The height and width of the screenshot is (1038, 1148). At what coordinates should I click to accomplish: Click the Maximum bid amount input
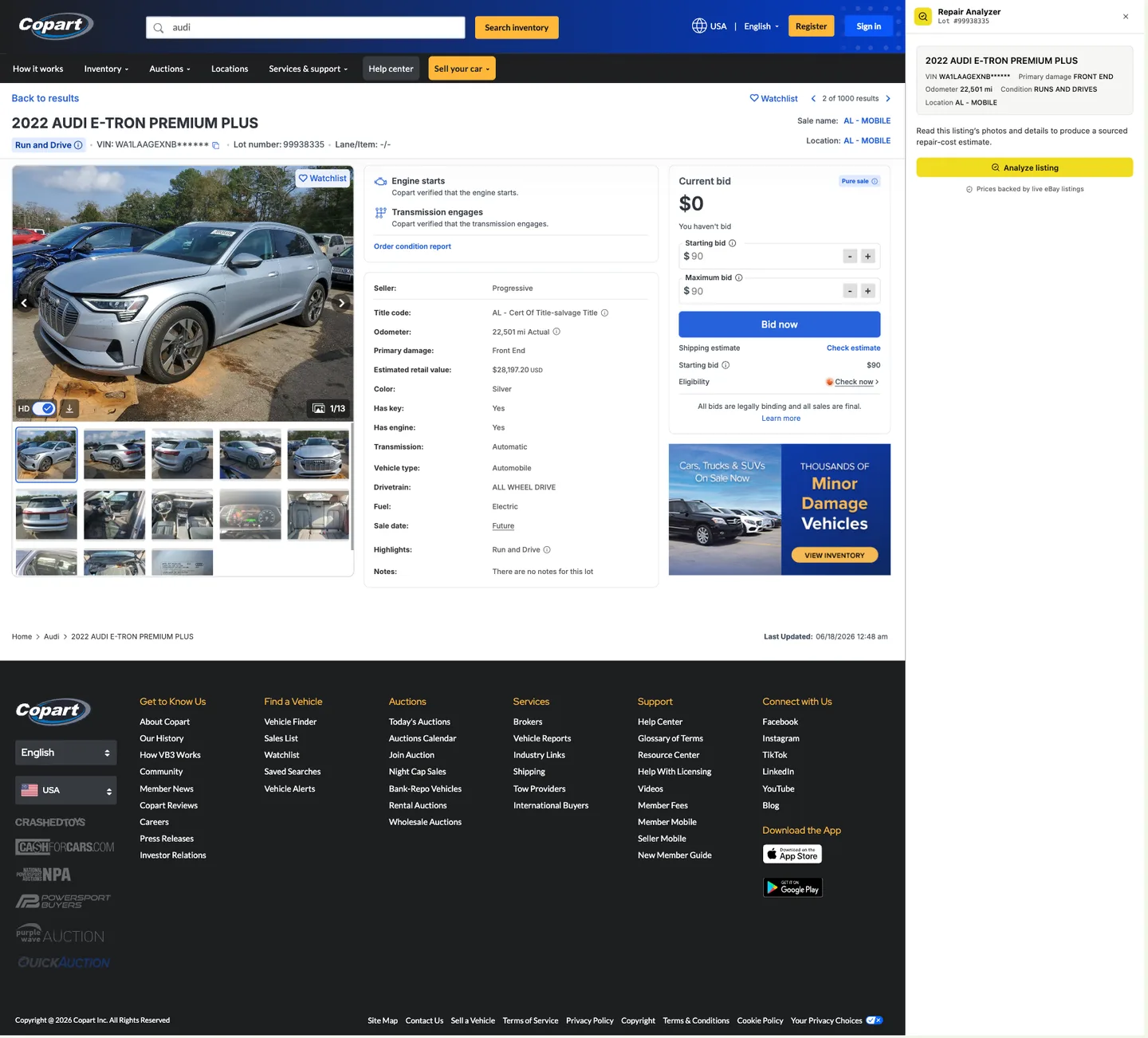pyautogui.click(x=761, y=291)
